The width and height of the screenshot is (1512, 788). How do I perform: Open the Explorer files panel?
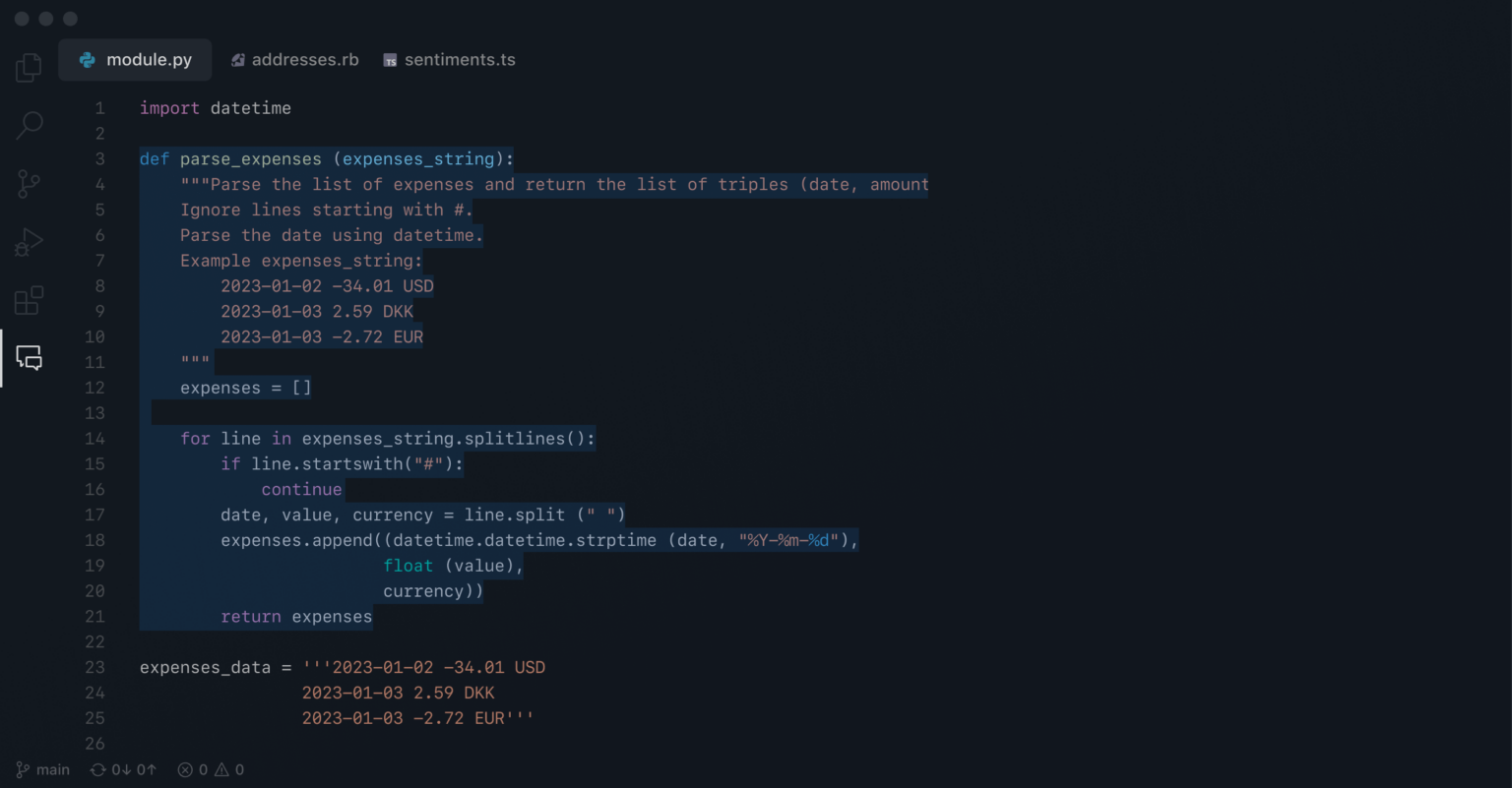coord(29,68)
